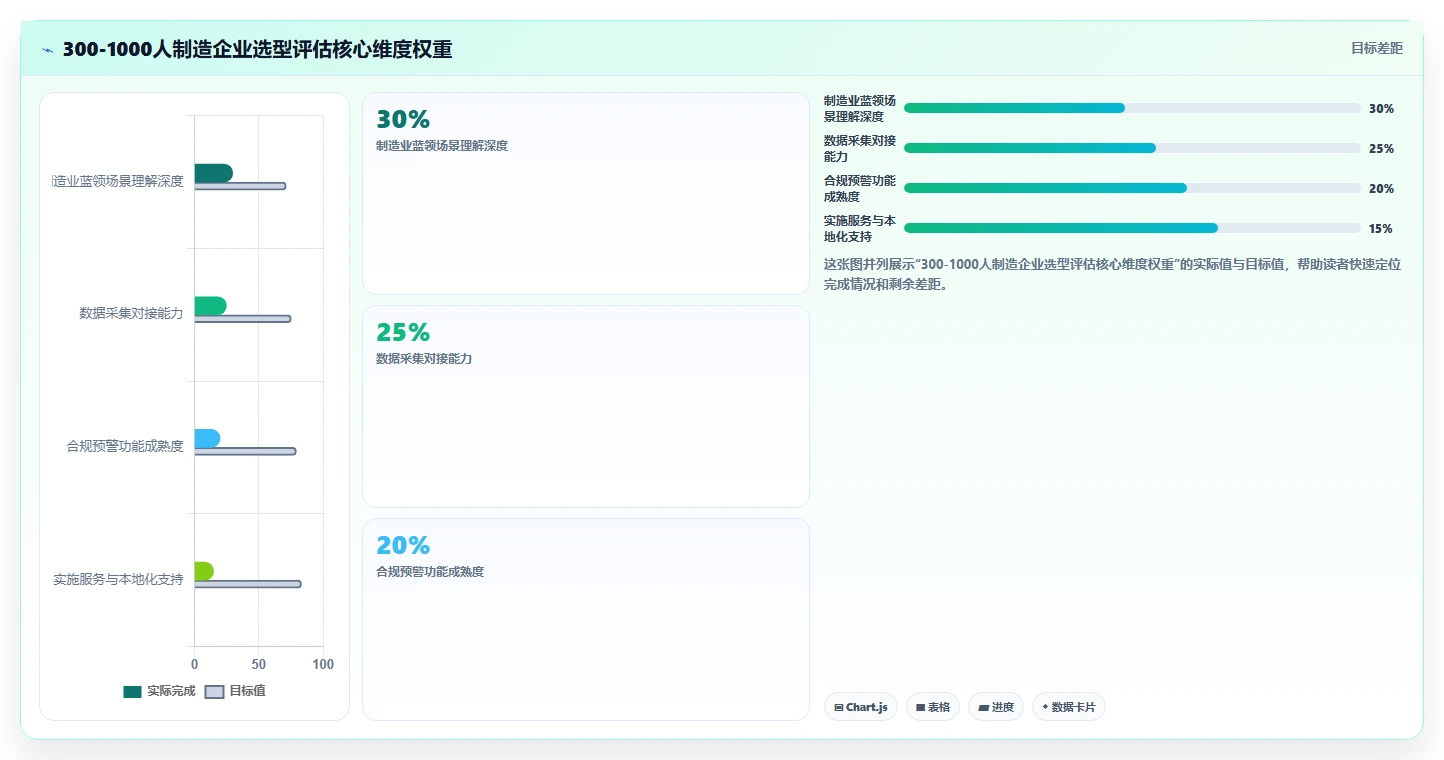Click the dark green actual bar for 制造业蓝领场景理解深度
The width and height of the screenshot is (1444, 760).
click(x=213, y=173)
